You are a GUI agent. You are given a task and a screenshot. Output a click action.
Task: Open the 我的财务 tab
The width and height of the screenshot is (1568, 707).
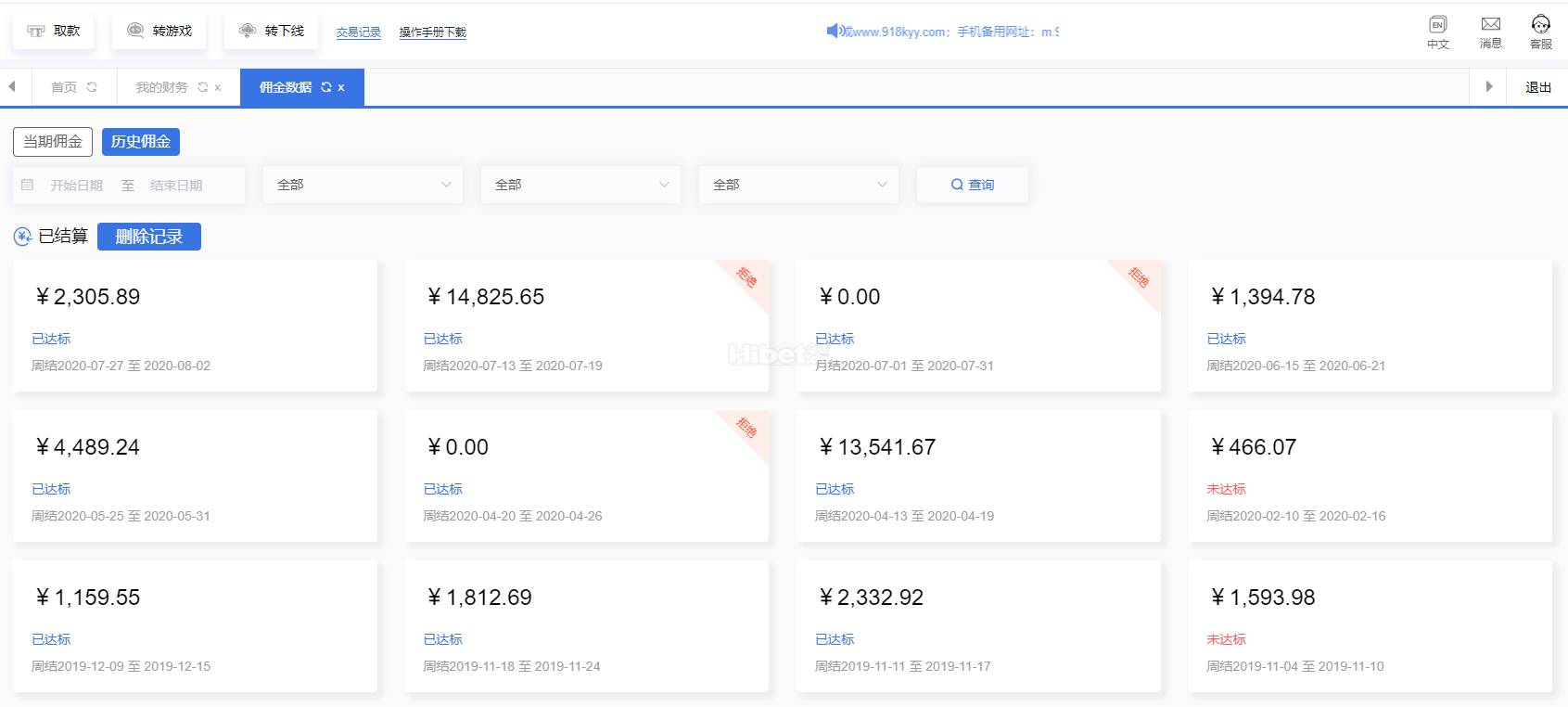point(161,87)
